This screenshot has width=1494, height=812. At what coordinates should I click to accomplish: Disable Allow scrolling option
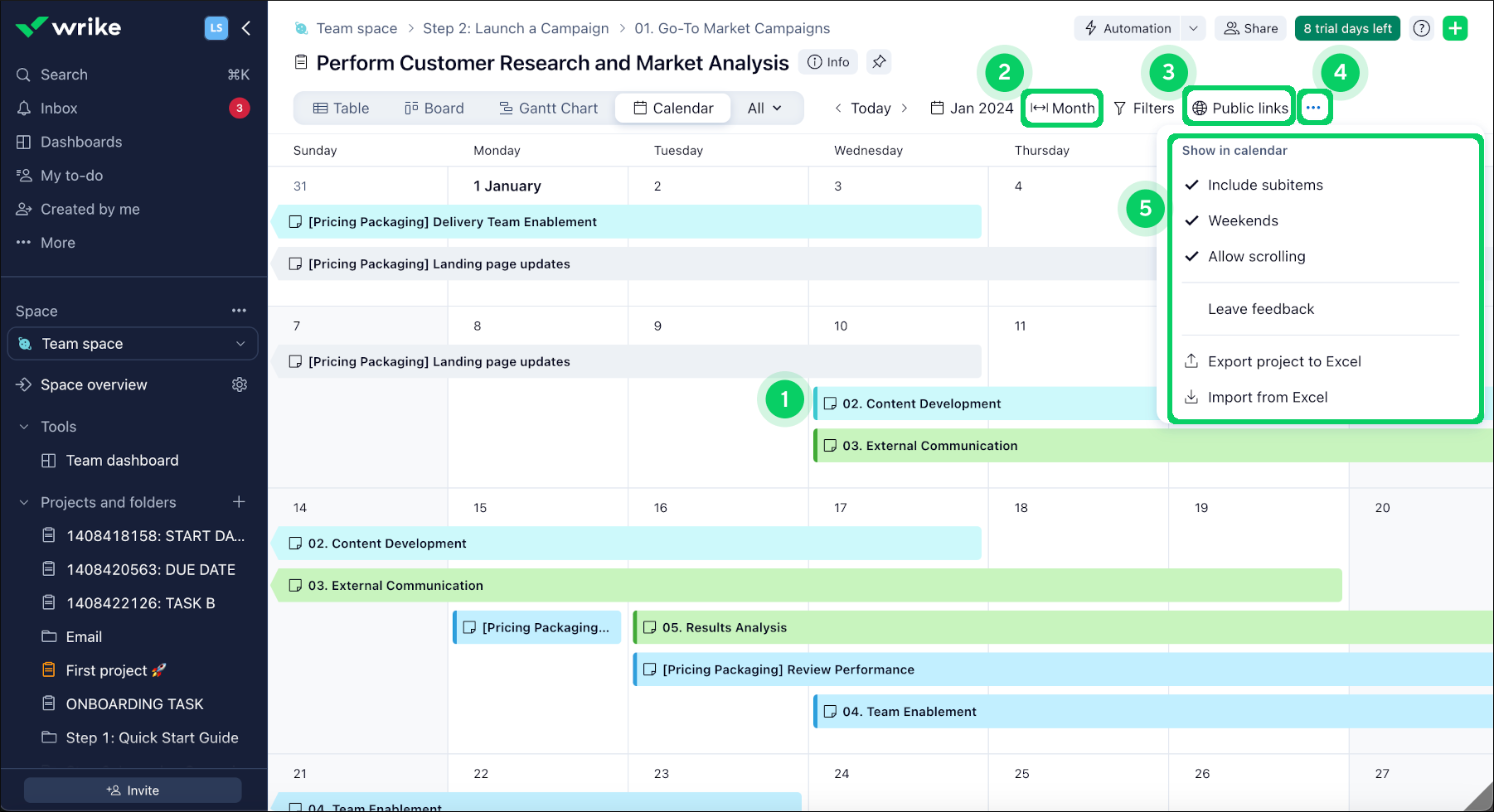[x=1256, y=257]
